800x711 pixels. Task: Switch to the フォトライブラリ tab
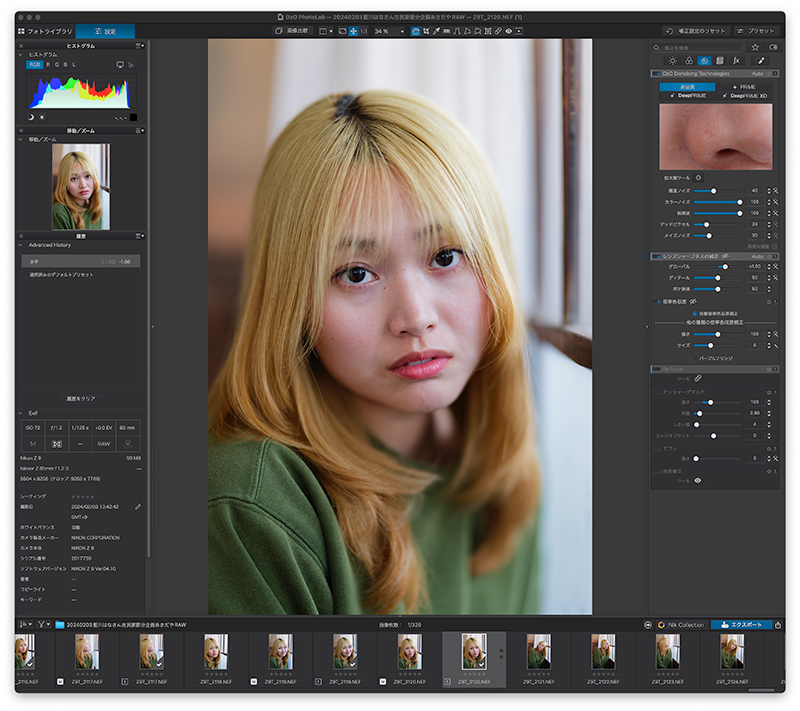coord(45,32)
